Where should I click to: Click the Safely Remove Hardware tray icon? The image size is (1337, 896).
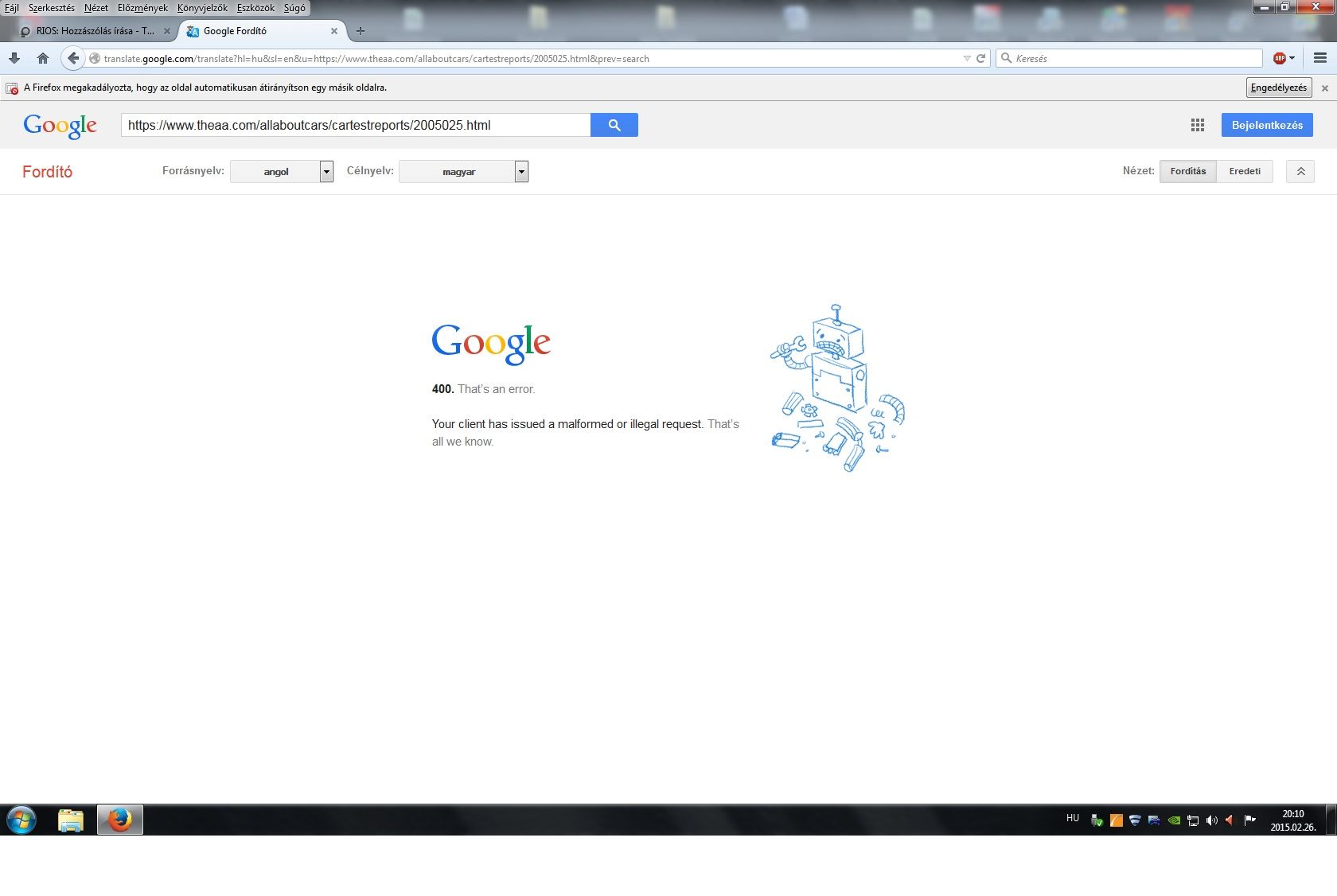click(1097, 820)
